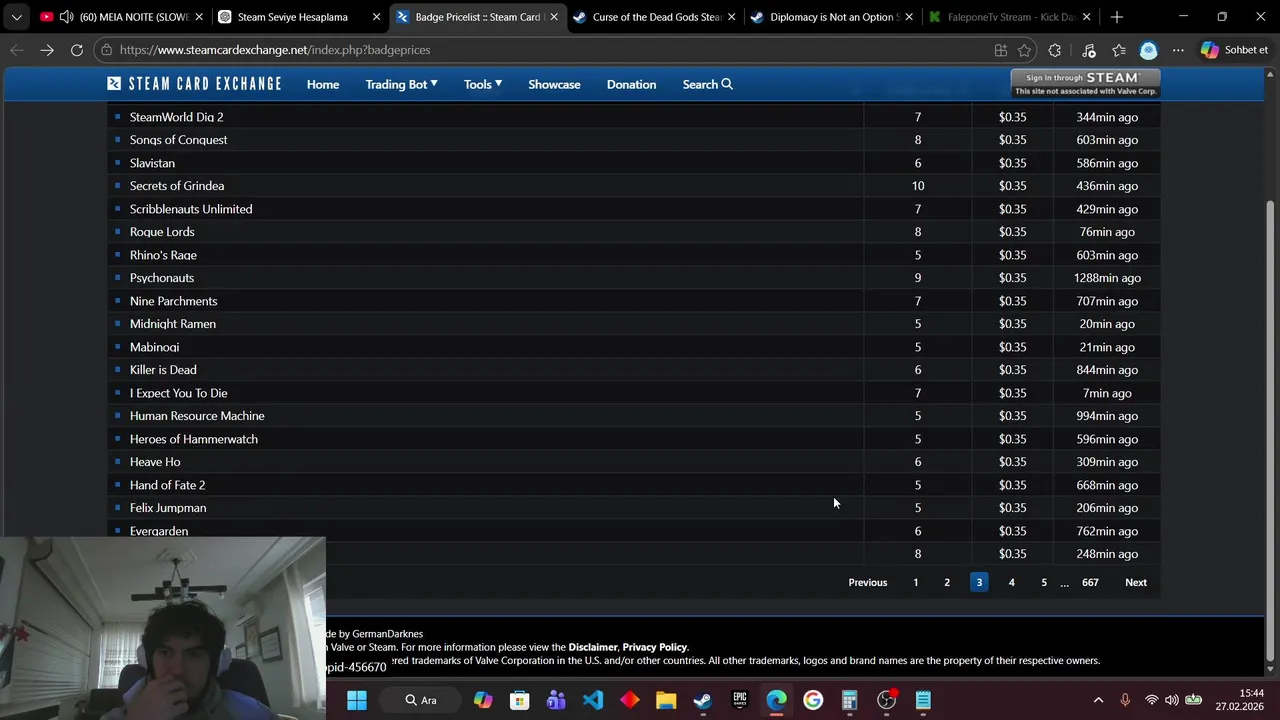This screenshot has width=1280, height=720.
Task: Click the Steam Card Exchange logo
Action: (x=194, y=84)
